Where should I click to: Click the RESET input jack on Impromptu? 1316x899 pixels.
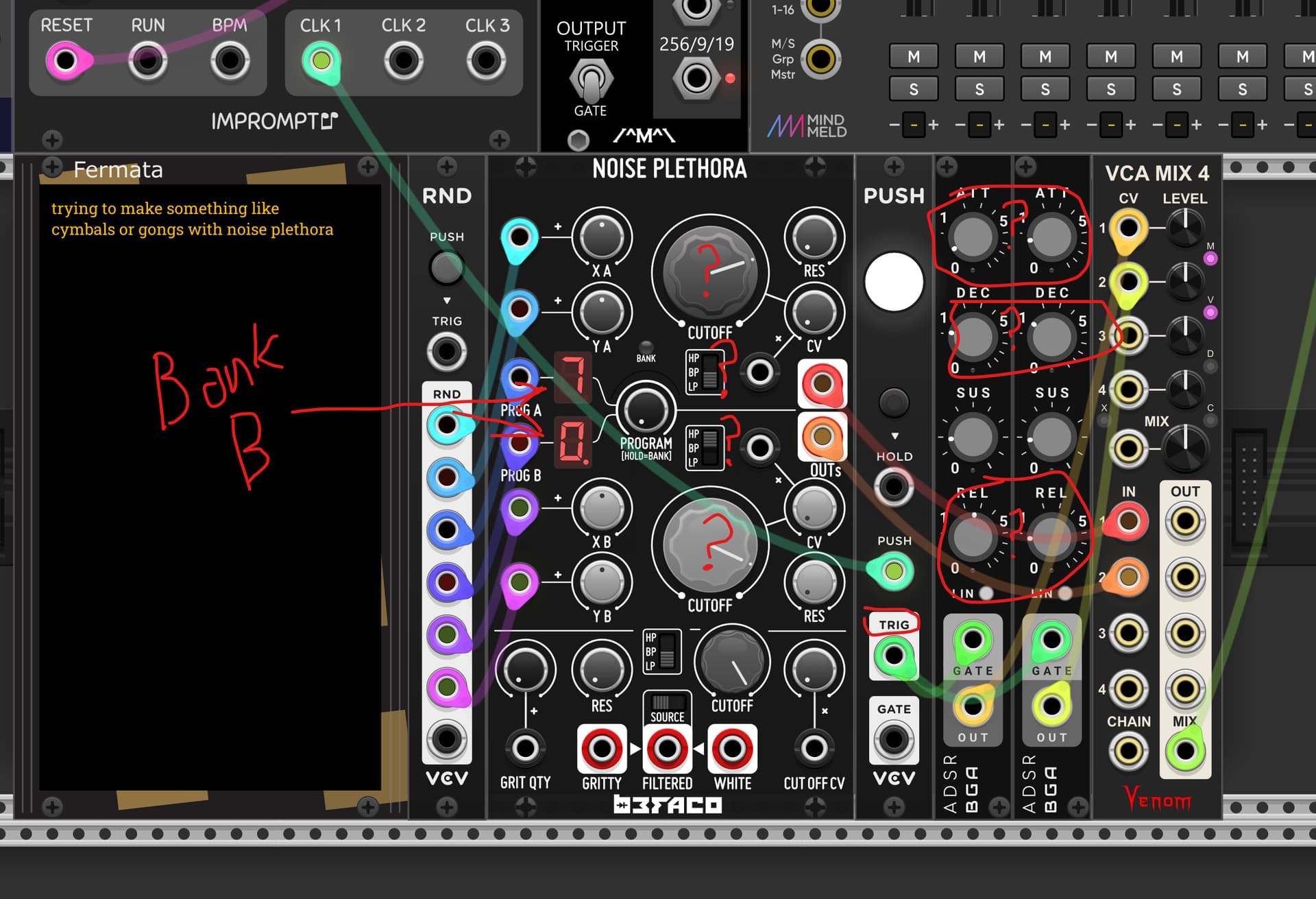pyautogui.click(x=65, y=61)
